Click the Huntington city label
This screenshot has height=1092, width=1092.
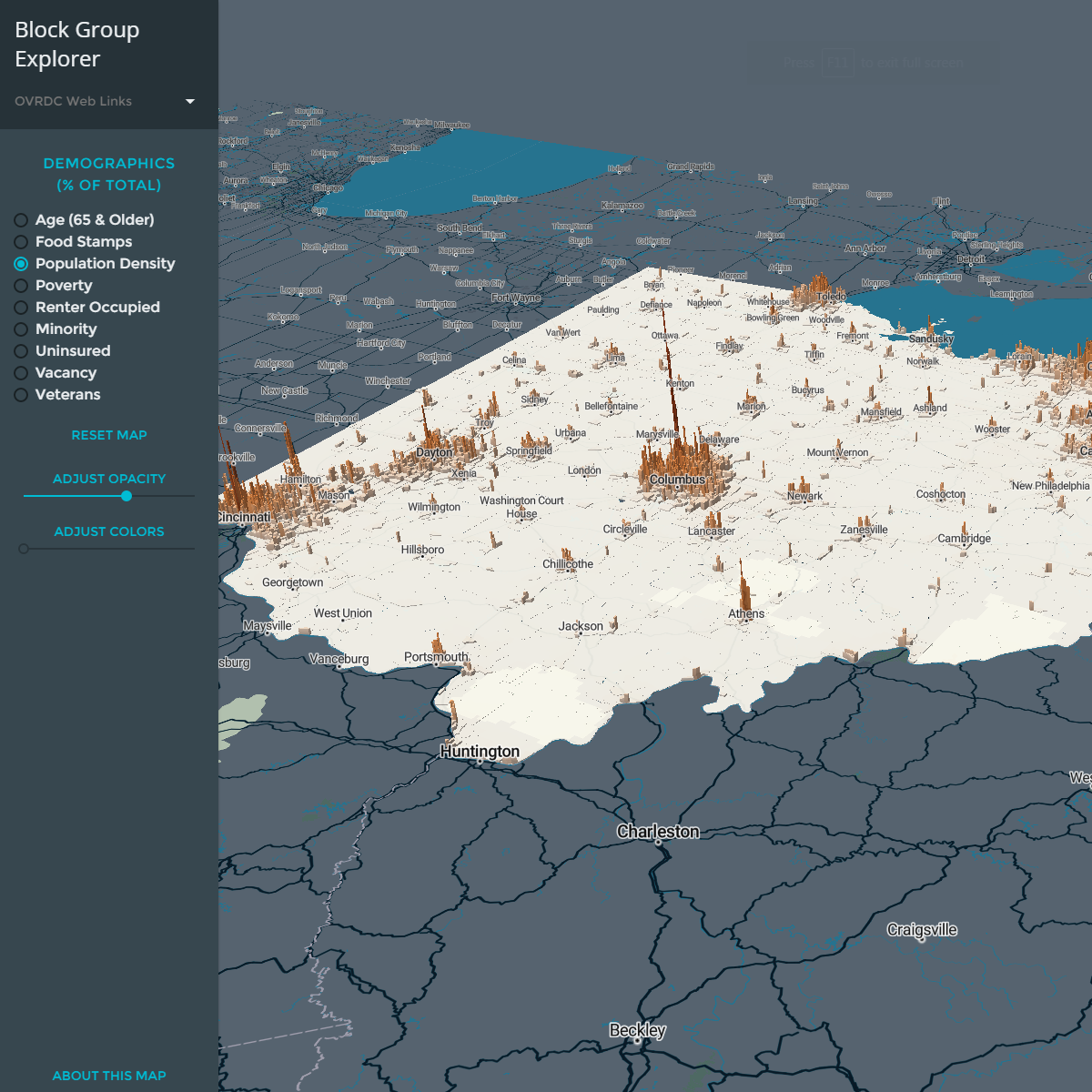click(x=480, y=751)
